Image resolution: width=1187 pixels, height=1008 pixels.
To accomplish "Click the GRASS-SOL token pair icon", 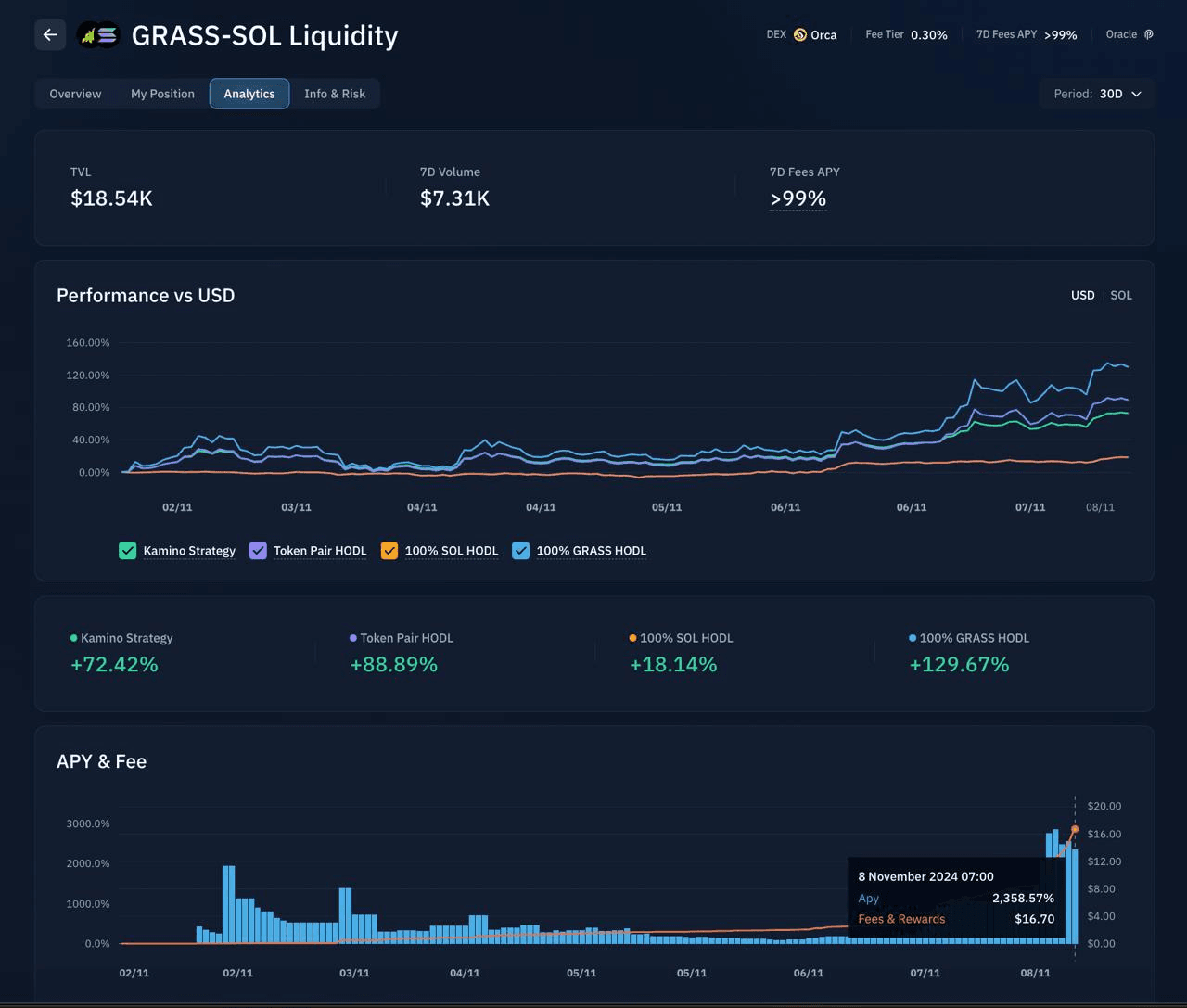I will point(98,35).
